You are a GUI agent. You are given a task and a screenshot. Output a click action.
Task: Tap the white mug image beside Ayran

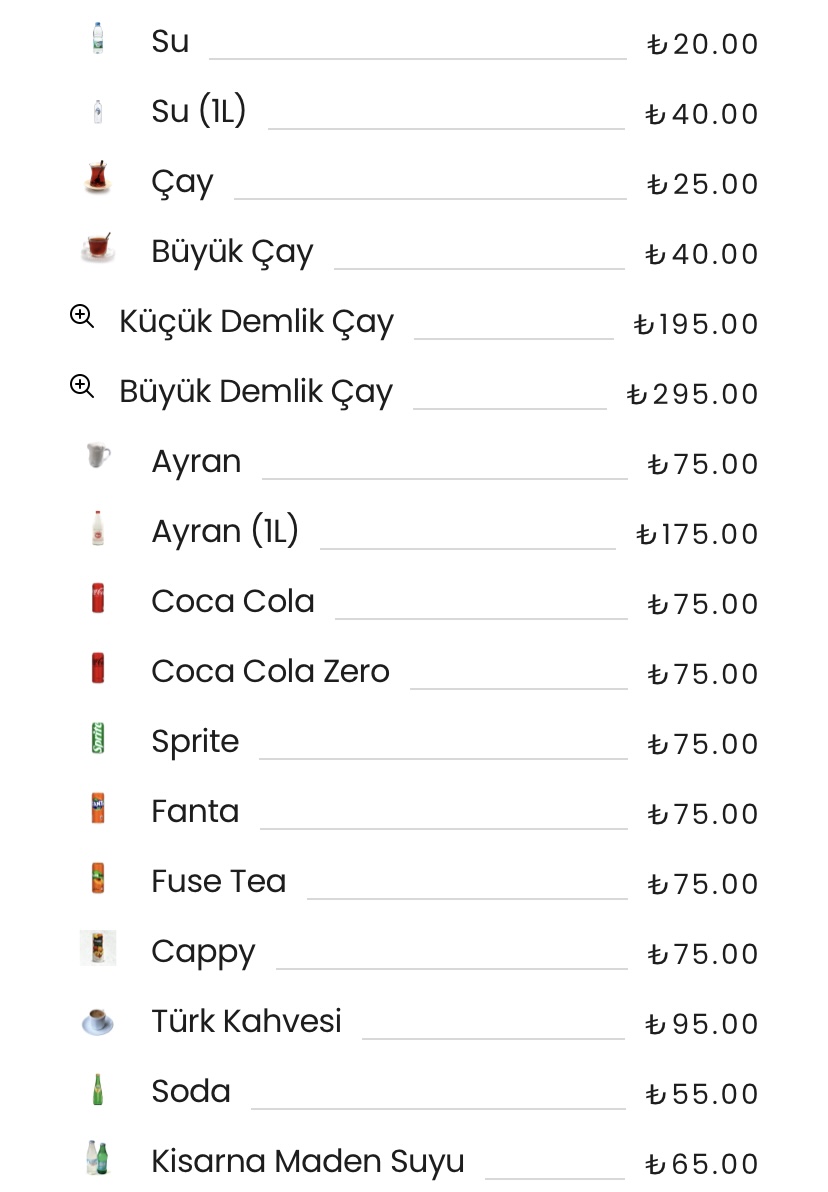tap(97, 456)
